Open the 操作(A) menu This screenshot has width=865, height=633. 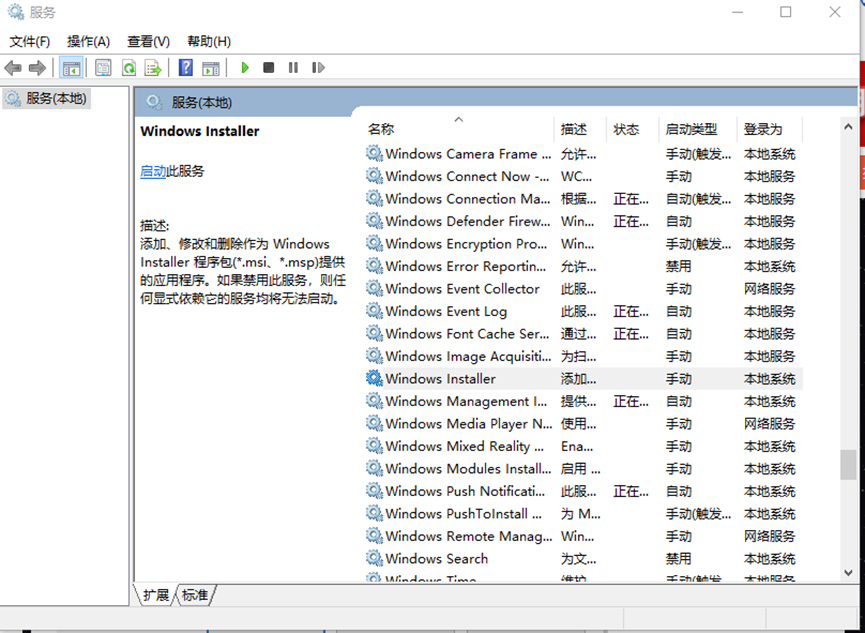click(x=88, y=41)
